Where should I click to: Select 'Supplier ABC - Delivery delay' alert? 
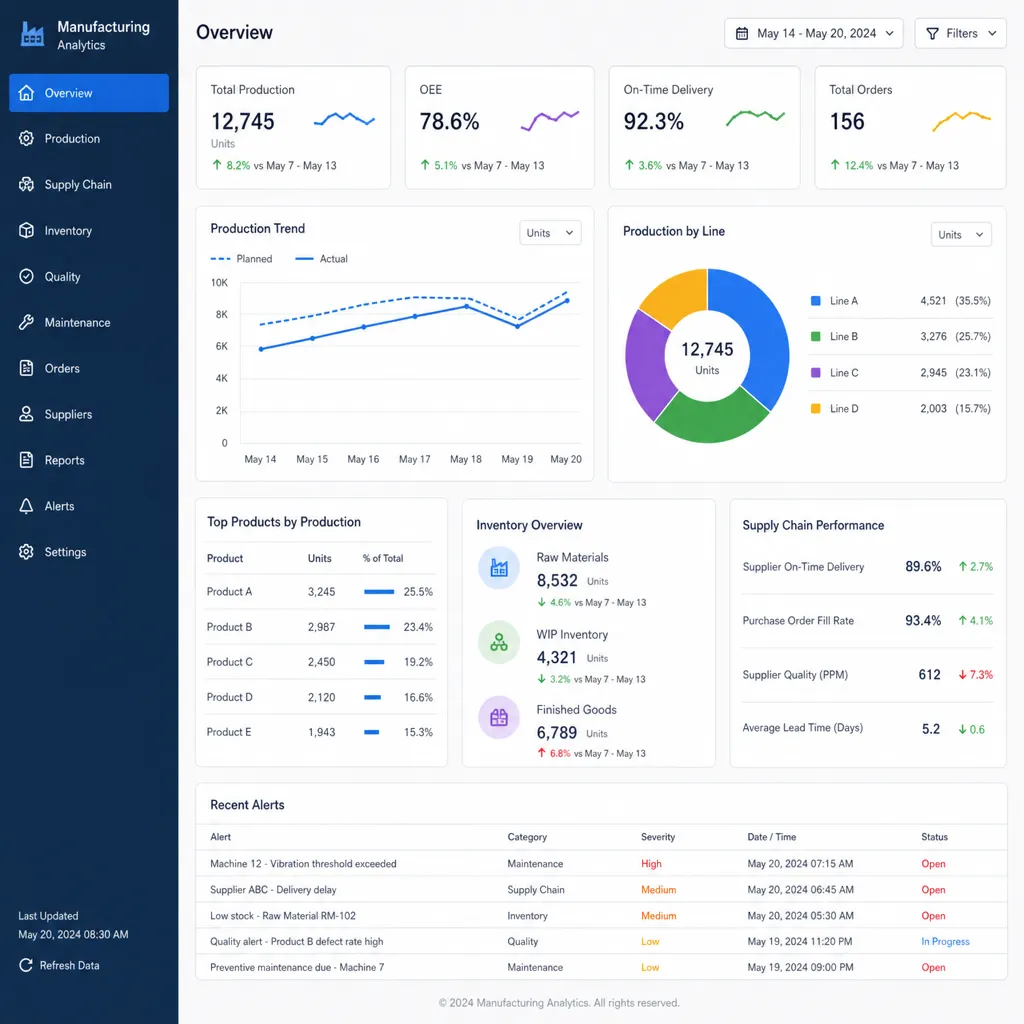(x=273, y=889)
